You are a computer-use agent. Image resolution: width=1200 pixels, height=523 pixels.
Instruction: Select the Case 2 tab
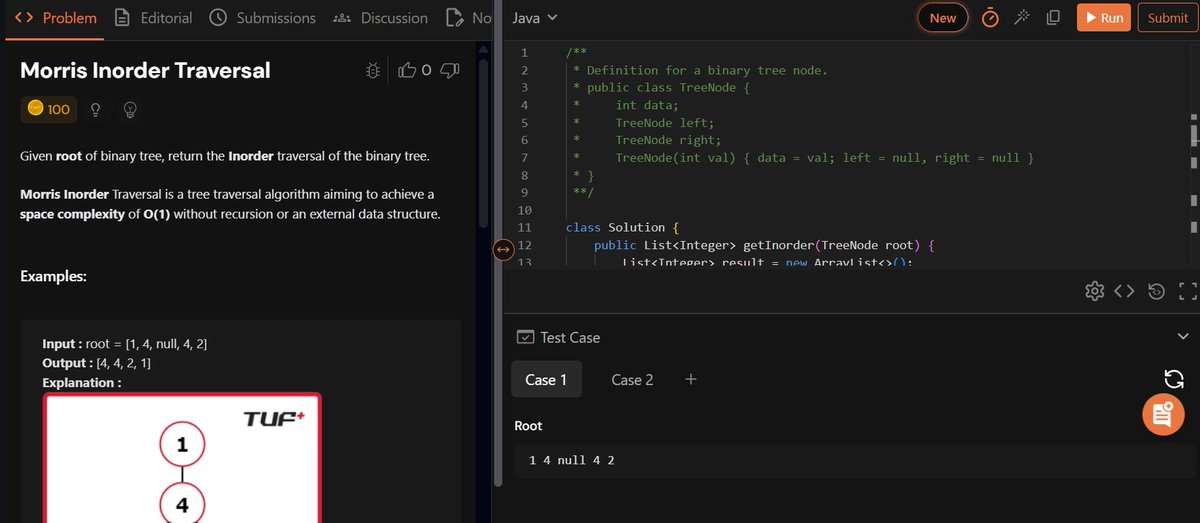point(632,380)
